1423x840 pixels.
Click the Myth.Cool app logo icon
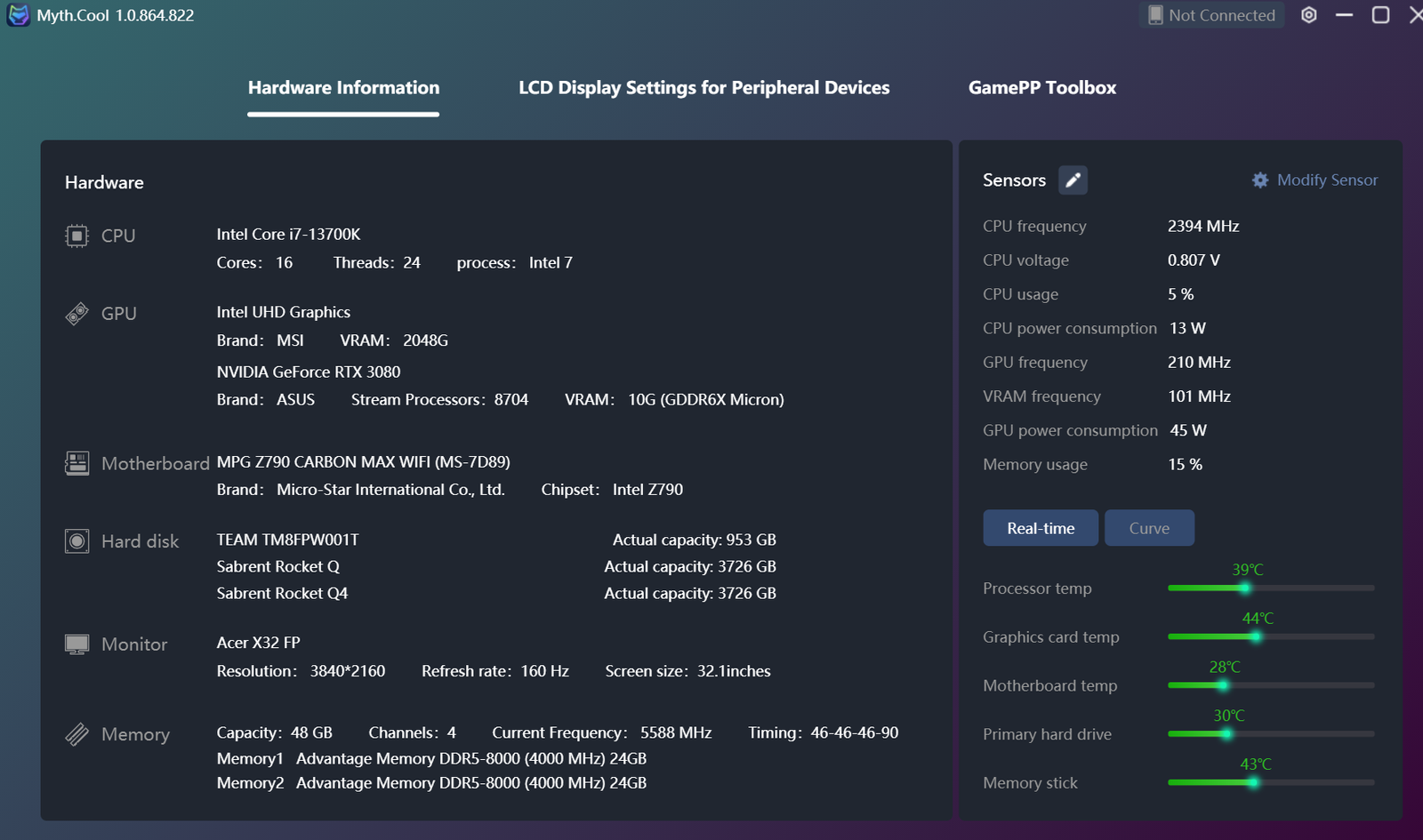tap(18, 15)
